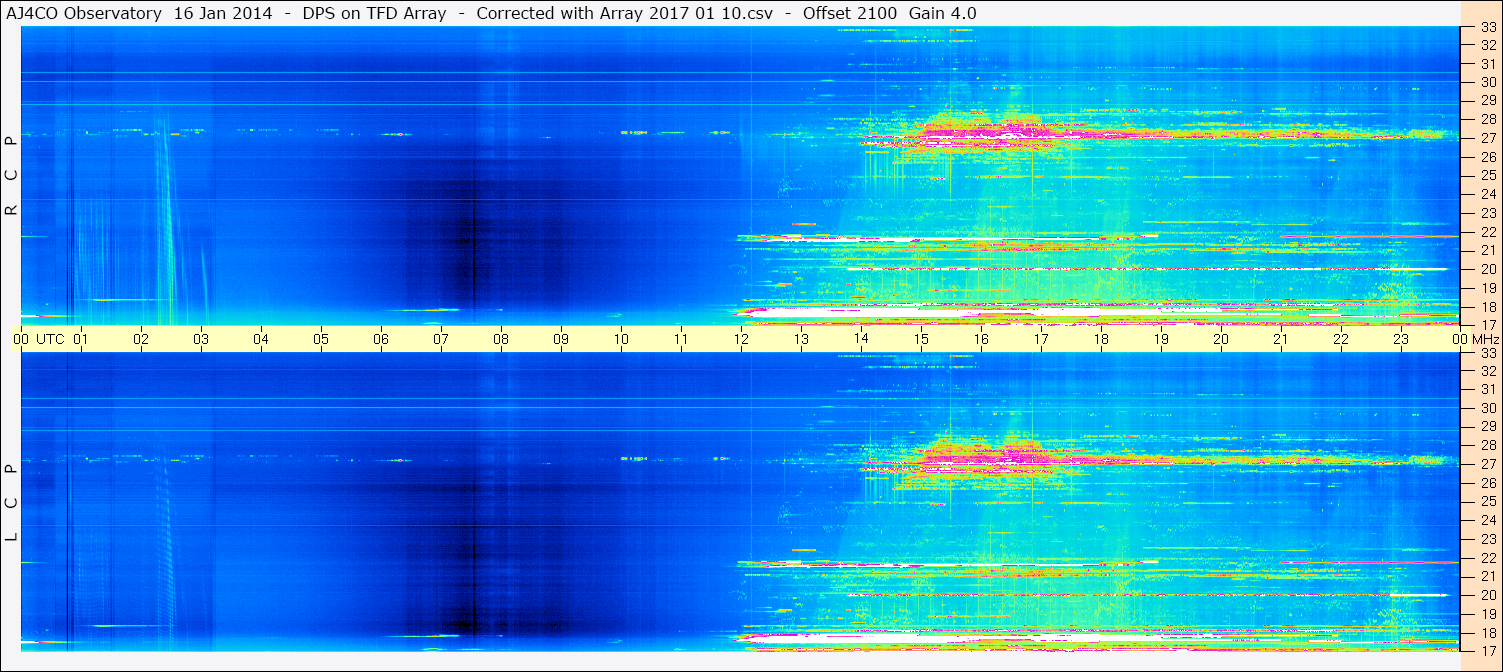This screenshot has width=1503, height=672.
Task: Click the 19 MHz tick on LCP frequency scale
Action: click(x=1487, y=614)
